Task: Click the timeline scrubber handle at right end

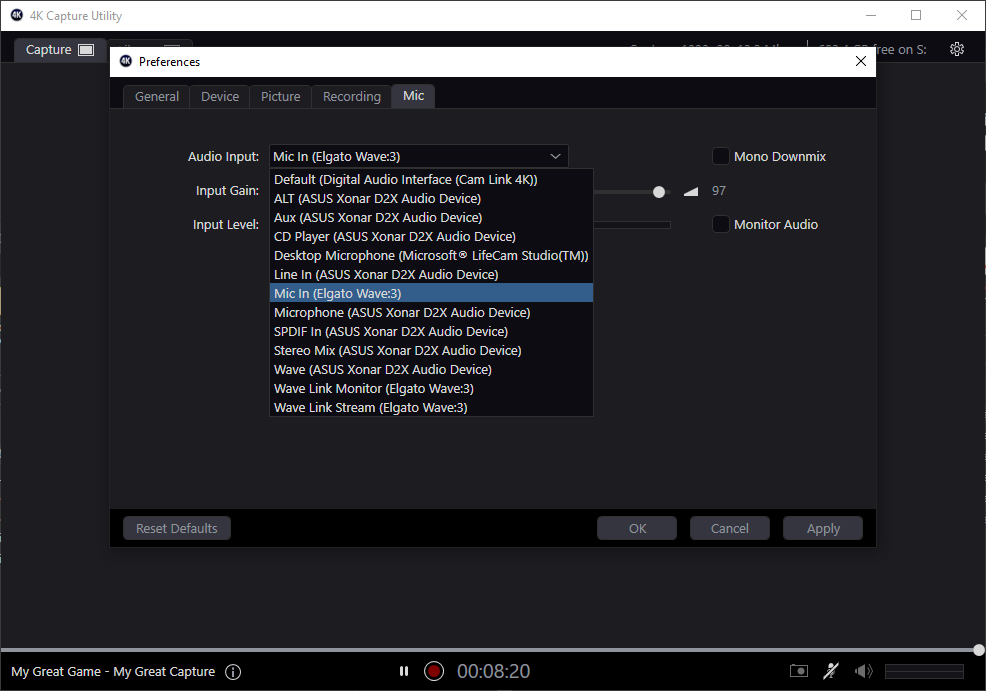Action: coord(978,650)
